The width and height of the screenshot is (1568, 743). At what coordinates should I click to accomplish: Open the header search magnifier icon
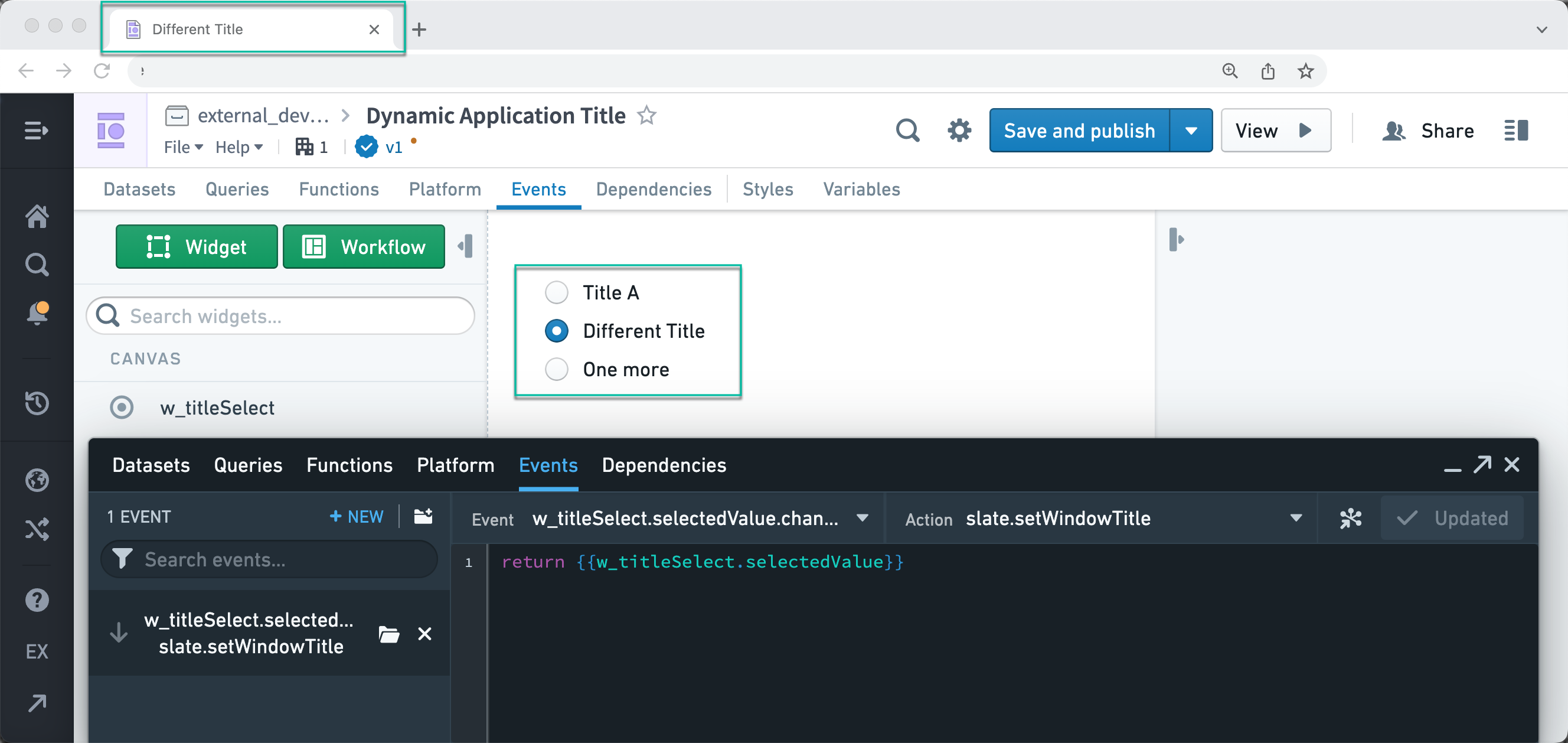pyautogui.click(x=907, y=131)
